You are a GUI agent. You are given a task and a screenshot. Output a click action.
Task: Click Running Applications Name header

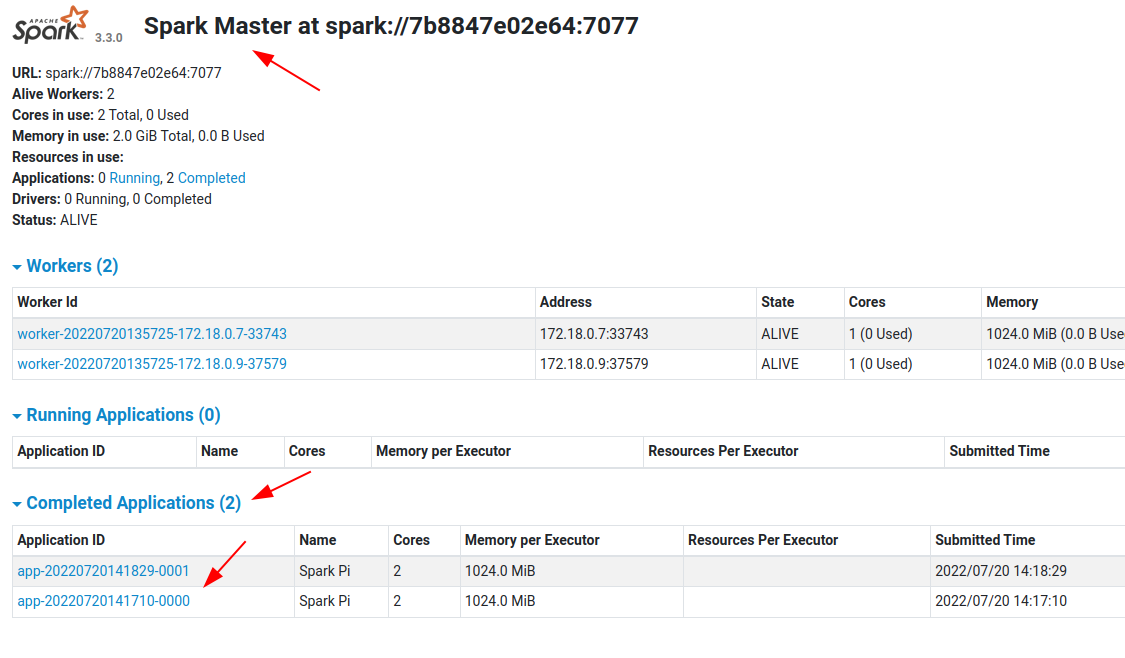click(x=220, y=451)
